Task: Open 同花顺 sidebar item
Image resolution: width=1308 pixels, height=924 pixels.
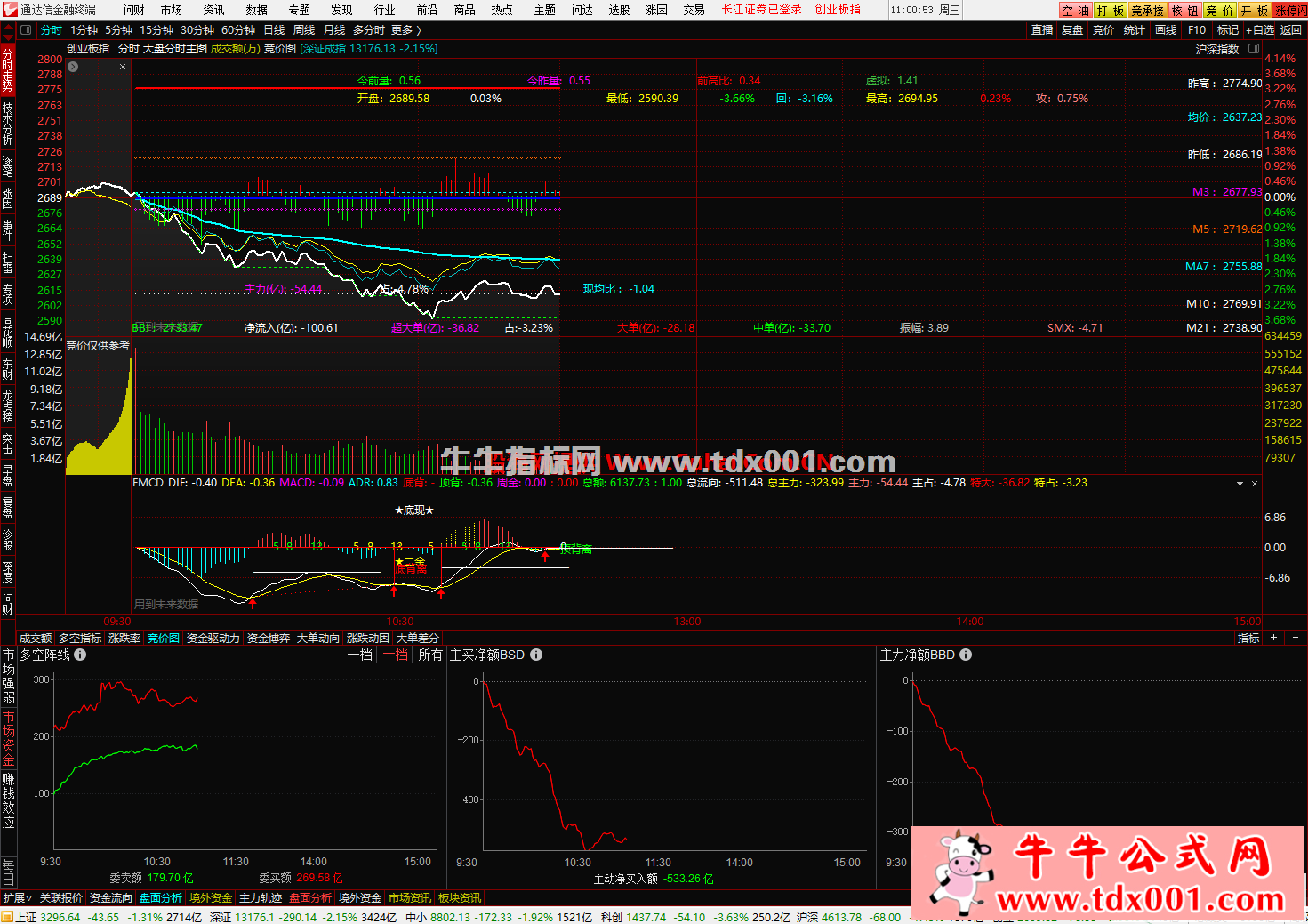Action: coord(8,331)
